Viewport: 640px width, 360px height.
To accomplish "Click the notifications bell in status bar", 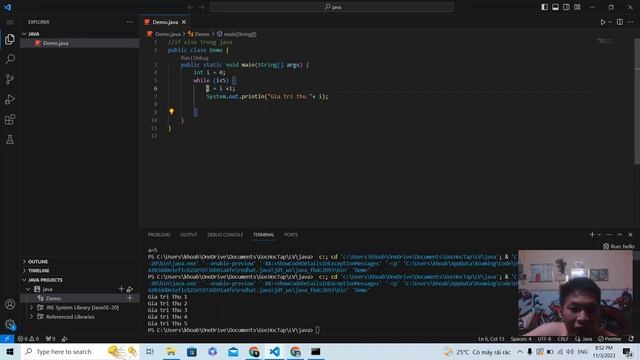I will click(x=631, y=339).
